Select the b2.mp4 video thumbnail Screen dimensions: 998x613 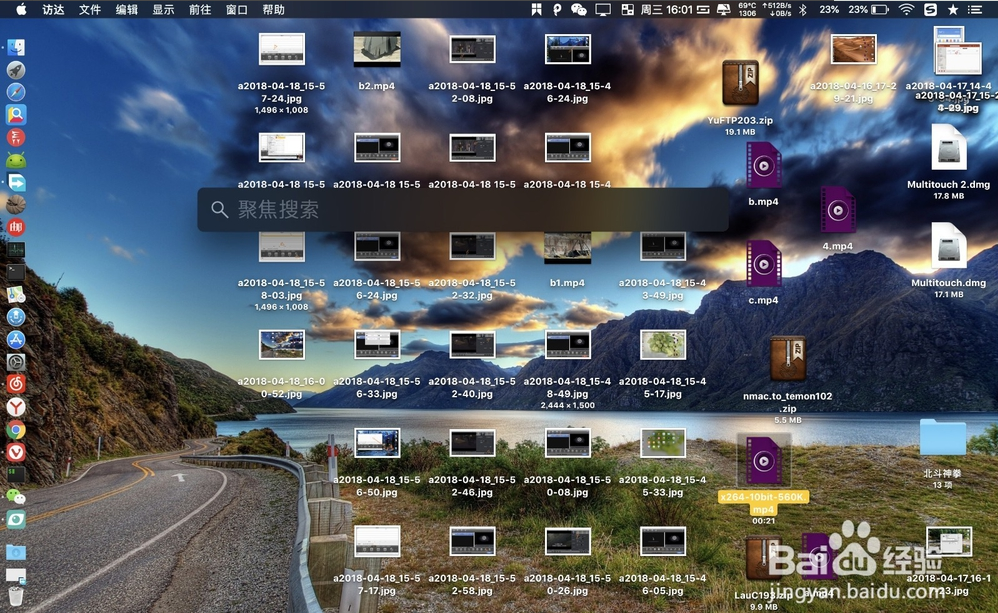tap(377, 50)
